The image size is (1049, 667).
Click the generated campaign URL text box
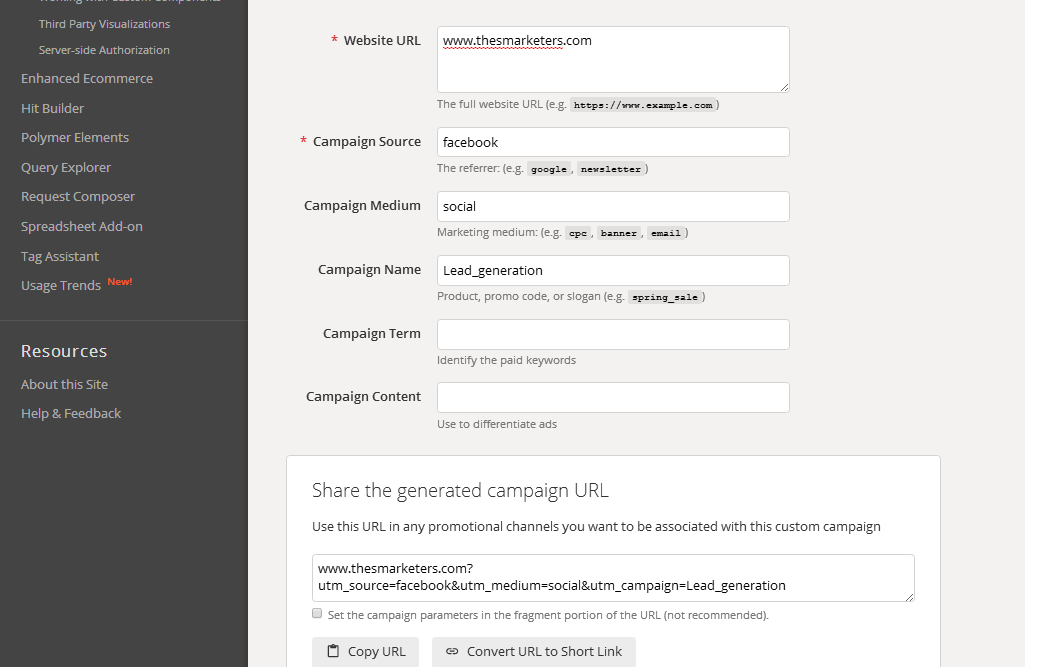(x=613, y=577)
